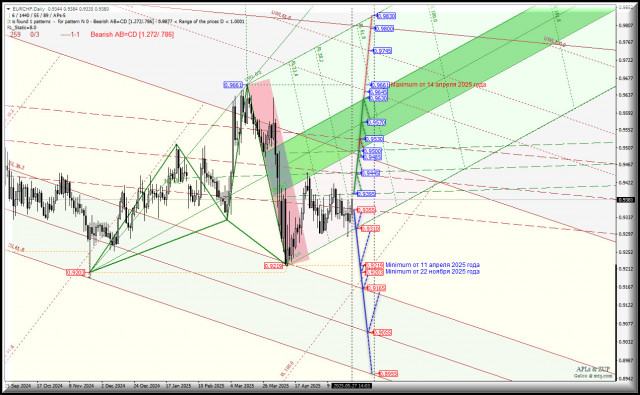Click the blue 0.9800 price label
Image resolution: width=640 pixels, height=395 pixels.
click(x=384, y=29)
